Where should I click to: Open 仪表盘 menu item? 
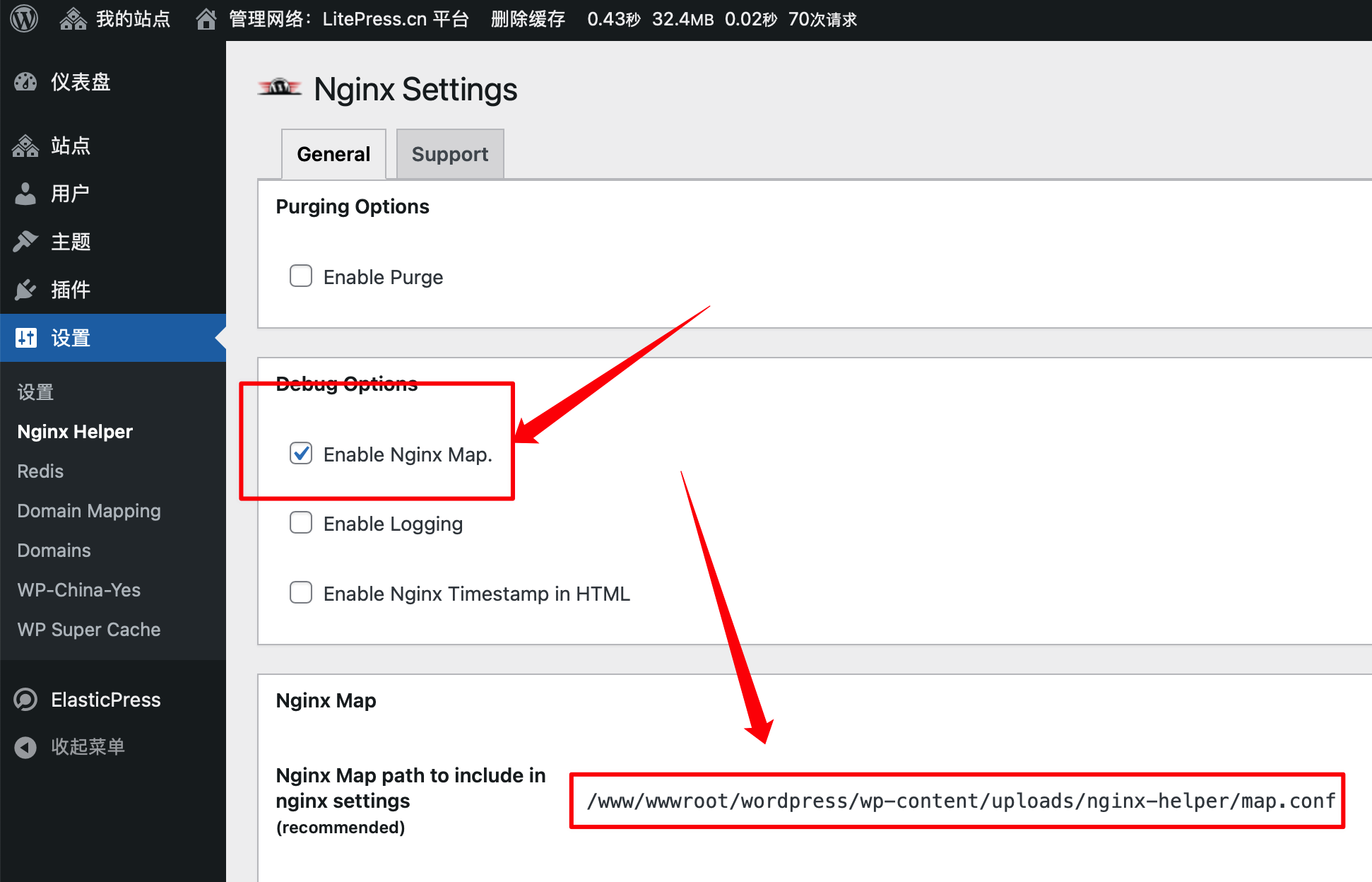tap(113, 82)
